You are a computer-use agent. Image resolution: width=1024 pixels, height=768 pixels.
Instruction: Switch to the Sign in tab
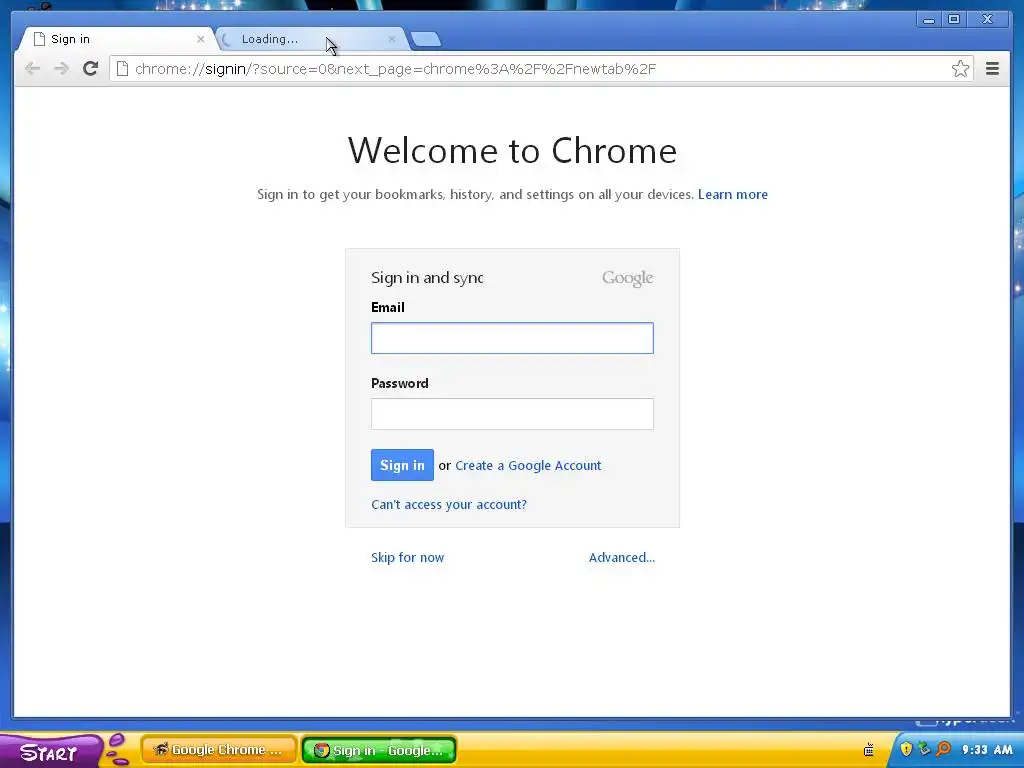114,39
